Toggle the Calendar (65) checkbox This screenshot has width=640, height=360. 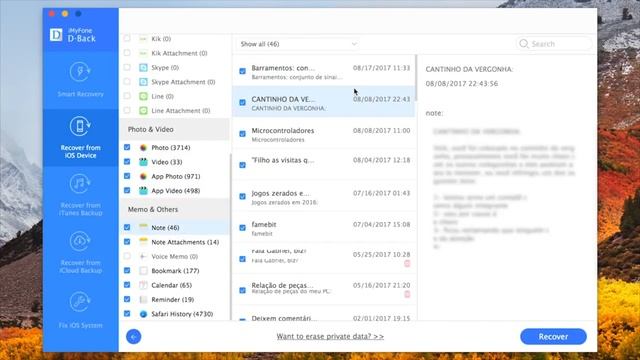pyautogui.click(x=127, y=284)
